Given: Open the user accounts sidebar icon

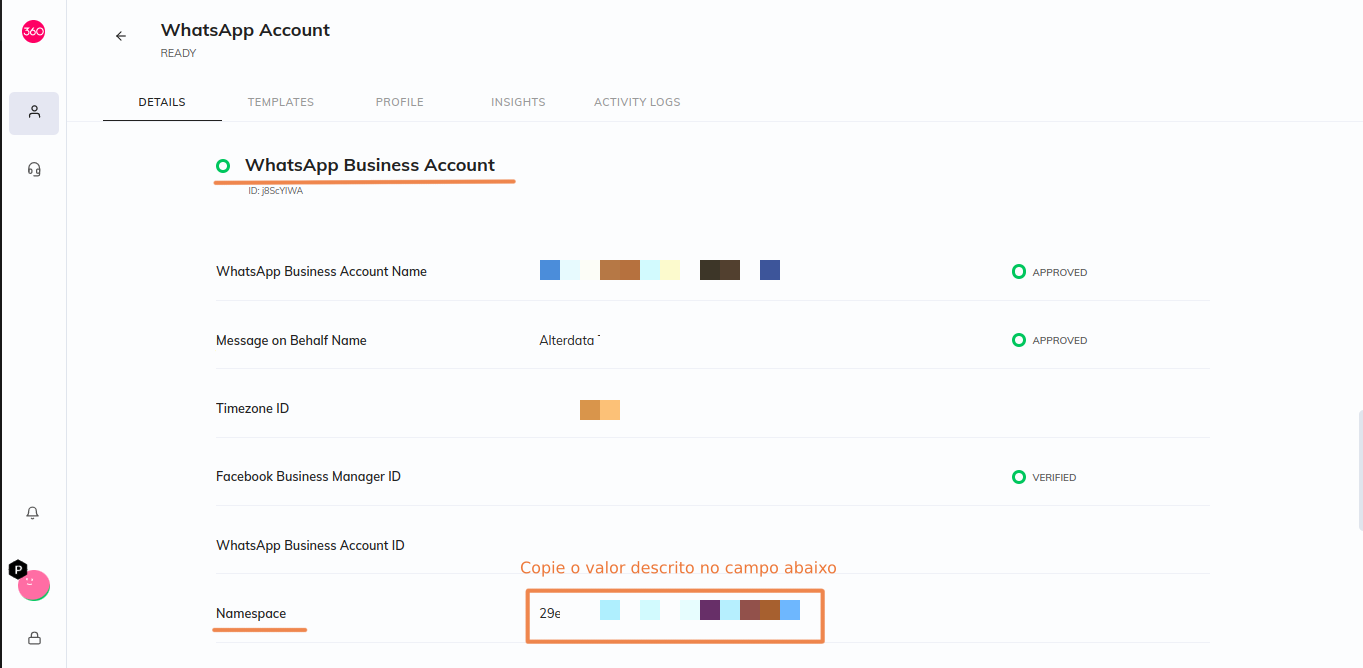Looking at the screenshot, I should (x=34, y=113).
